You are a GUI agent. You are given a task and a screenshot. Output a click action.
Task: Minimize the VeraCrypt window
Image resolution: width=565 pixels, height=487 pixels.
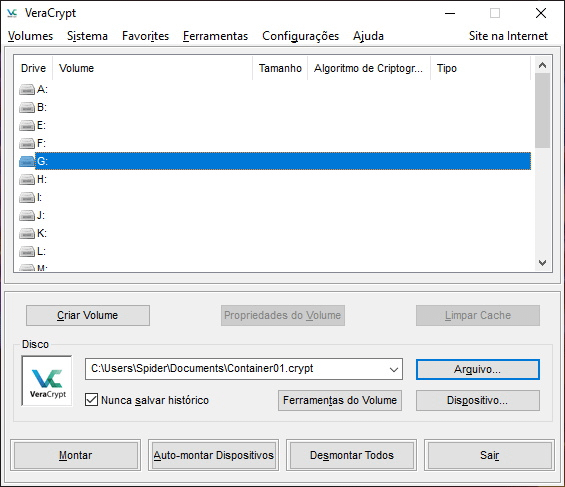[450, 13]
